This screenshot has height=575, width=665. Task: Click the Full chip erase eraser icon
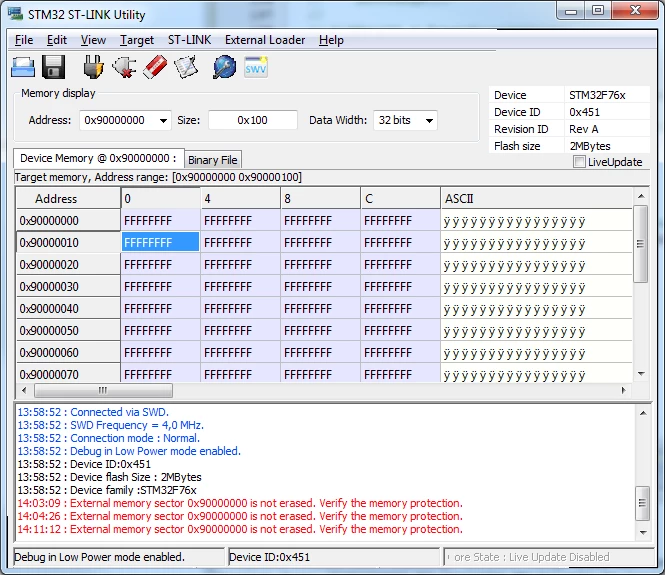click(155, 67)
